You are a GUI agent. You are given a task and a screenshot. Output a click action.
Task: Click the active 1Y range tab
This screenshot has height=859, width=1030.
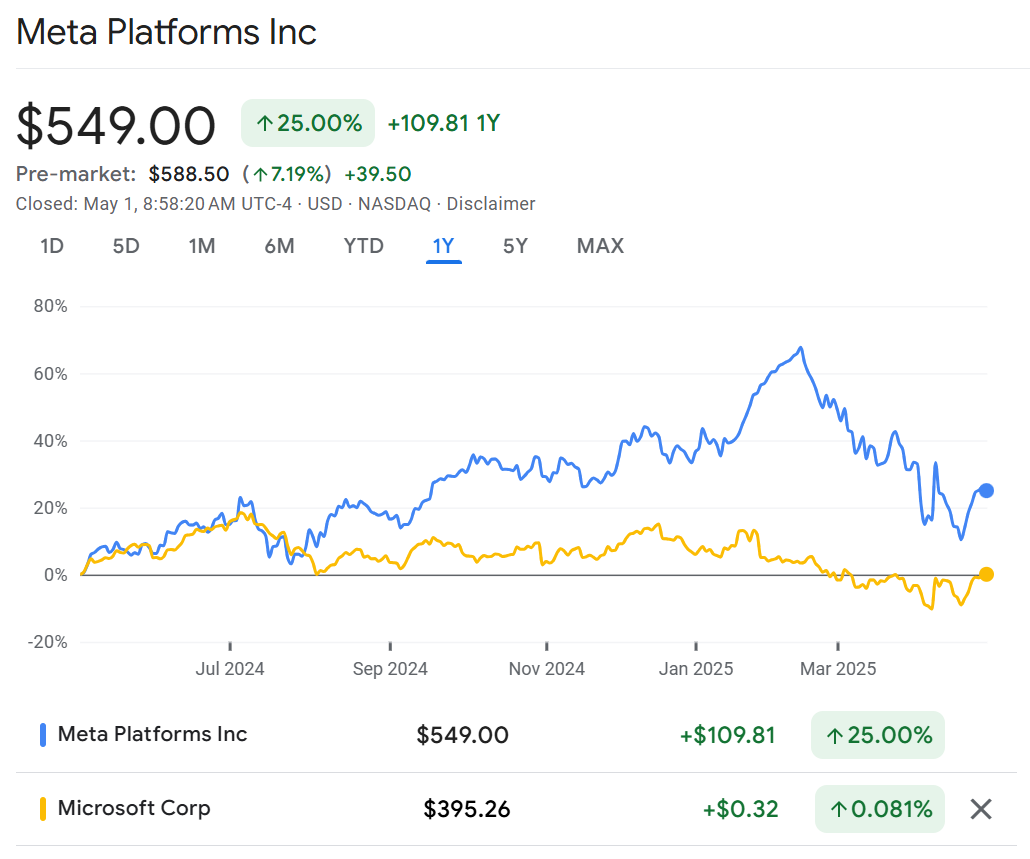(443, 246)
